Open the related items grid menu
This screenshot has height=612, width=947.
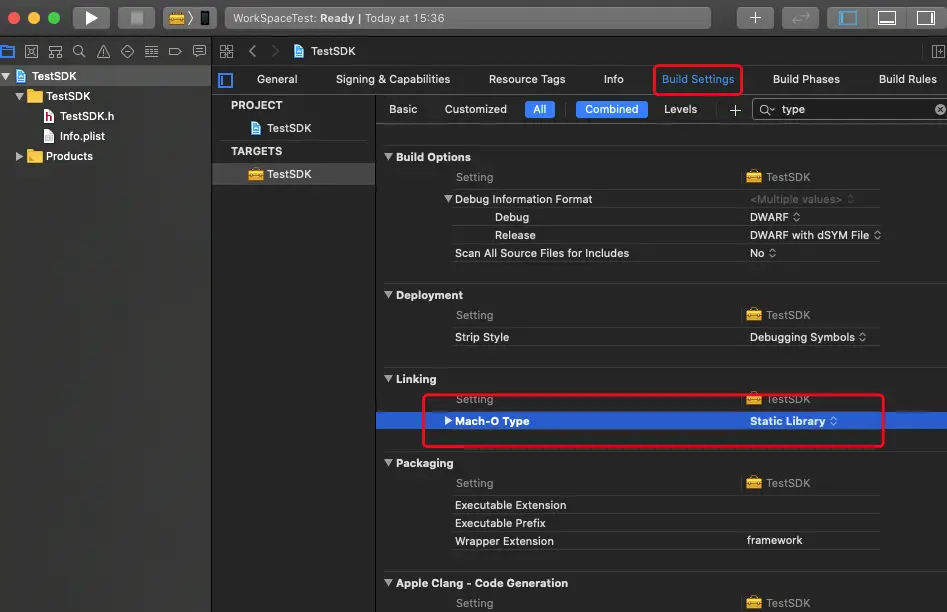226,51
